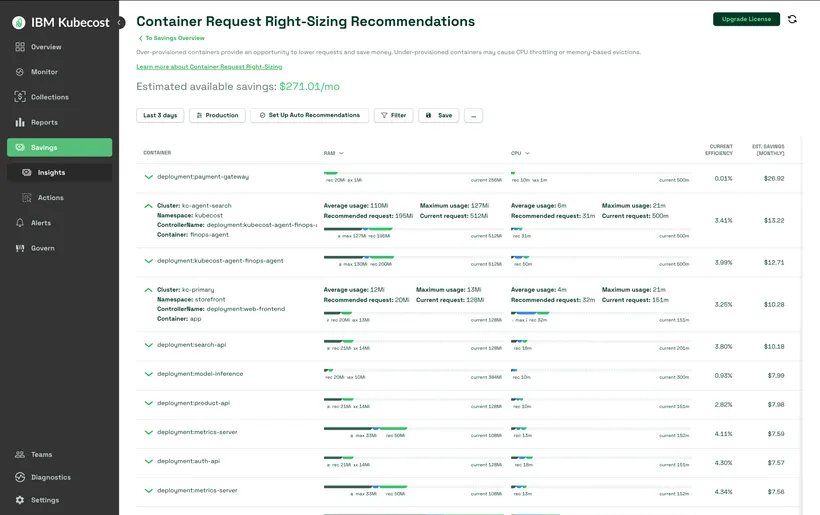This screenshot has height=515, width=820.
Task: Collapse the sidebar using the arrow button
Action: coord(120,22)
